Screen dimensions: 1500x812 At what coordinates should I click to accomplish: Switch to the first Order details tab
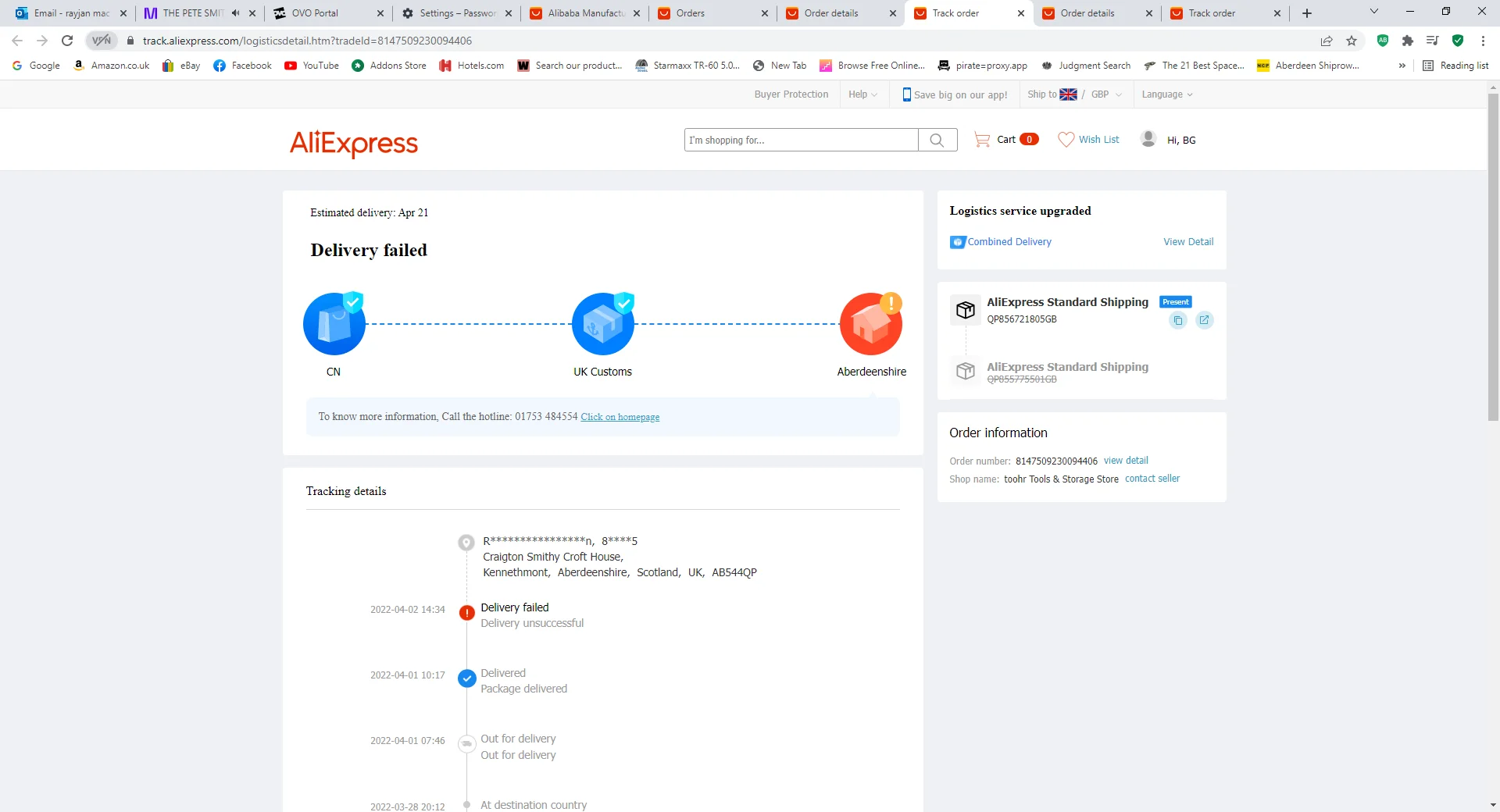[x=841, y=13]
